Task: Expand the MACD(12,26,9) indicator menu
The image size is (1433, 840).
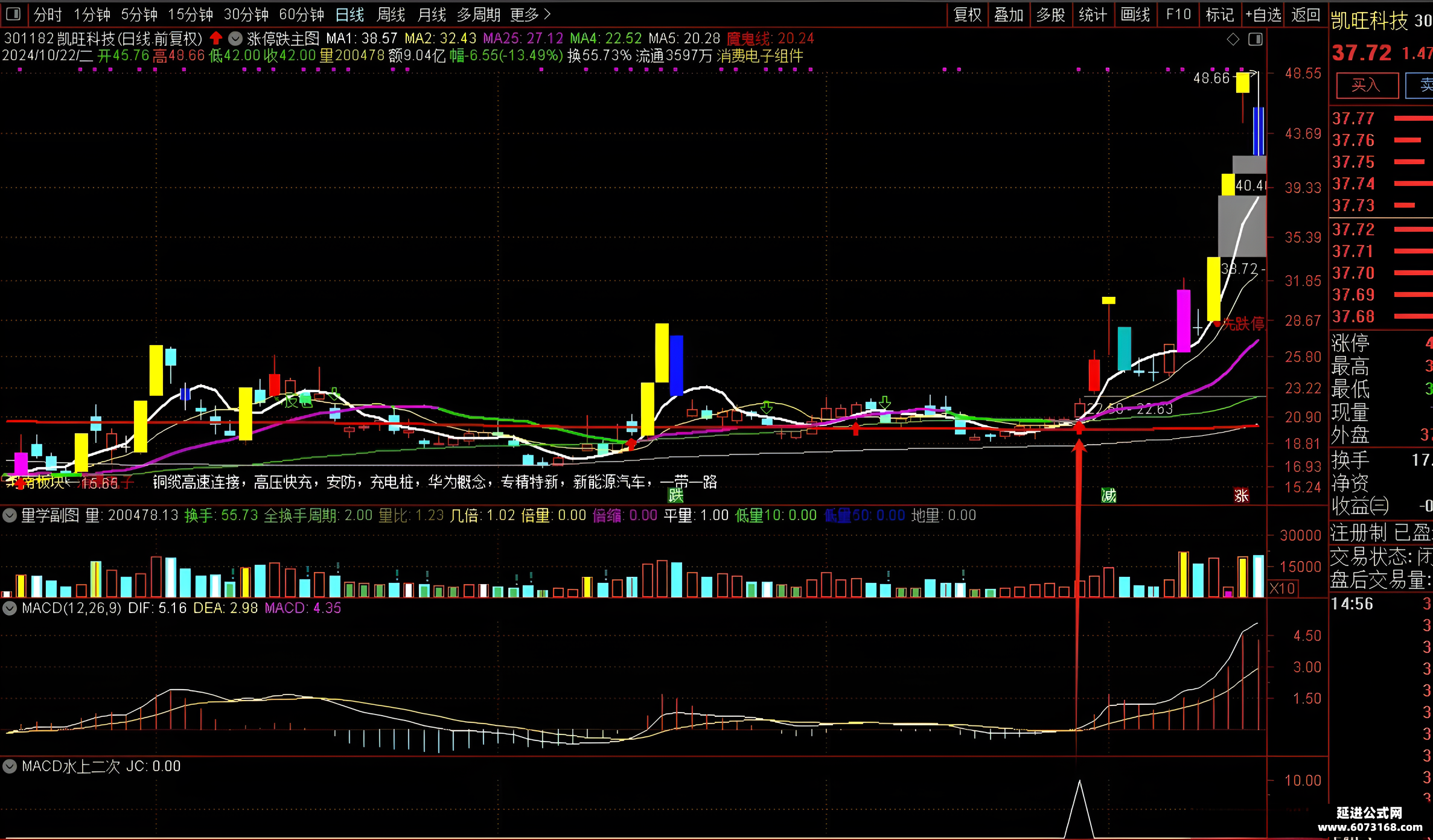Action: [10, 608]
